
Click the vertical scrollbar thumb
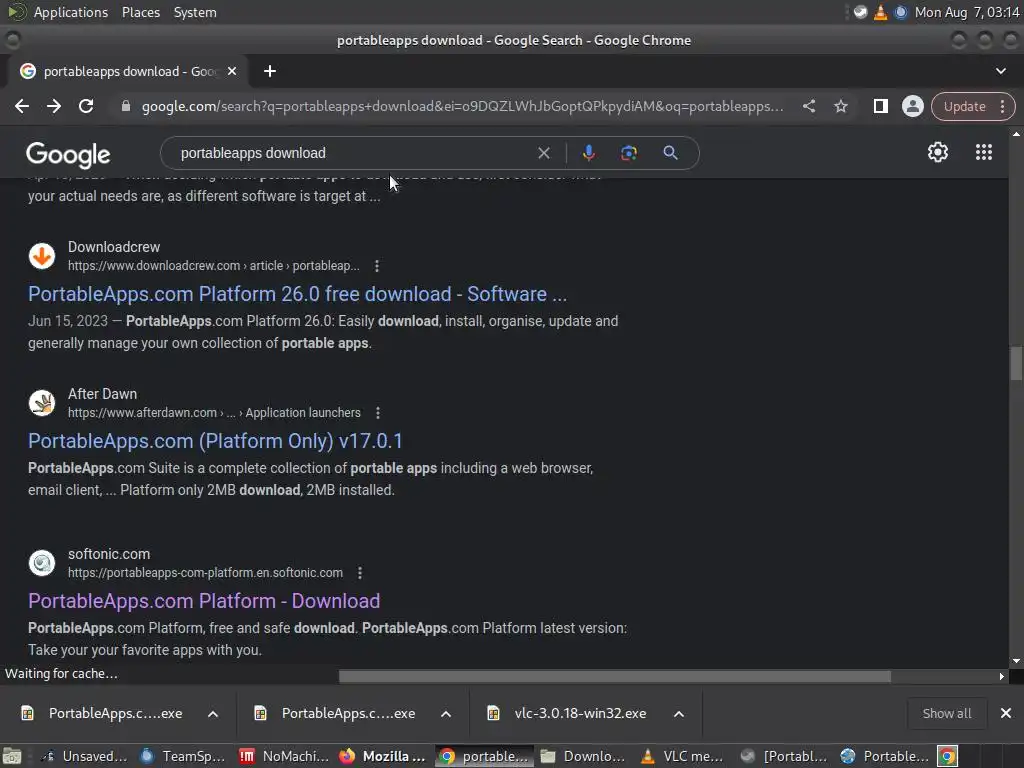pyautogui.click(x=1016, y=363)
